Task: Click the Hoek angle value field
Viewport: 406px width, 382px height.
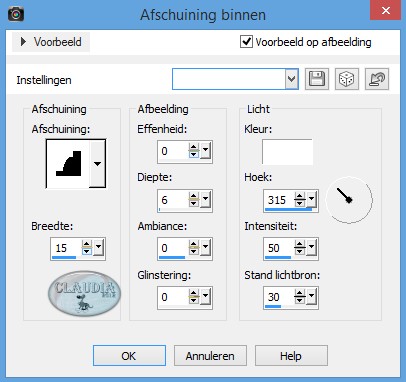Action: (x=279, y=200)
